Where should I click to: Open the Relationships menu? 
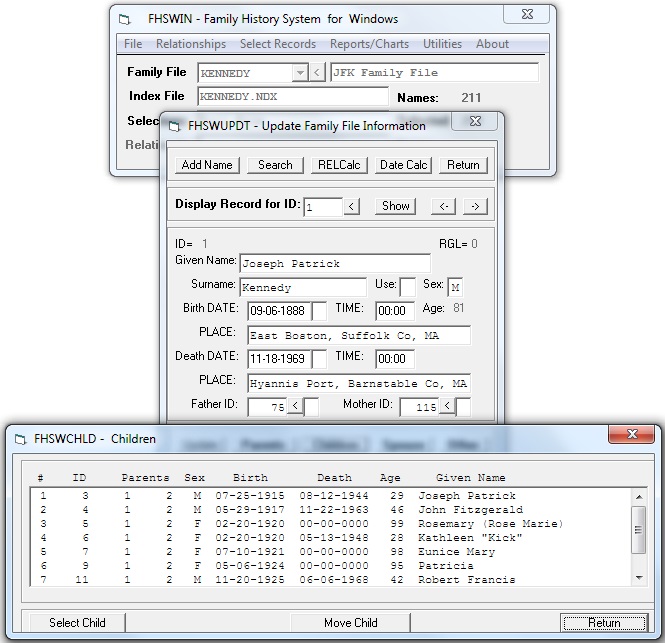coord(191,44)
